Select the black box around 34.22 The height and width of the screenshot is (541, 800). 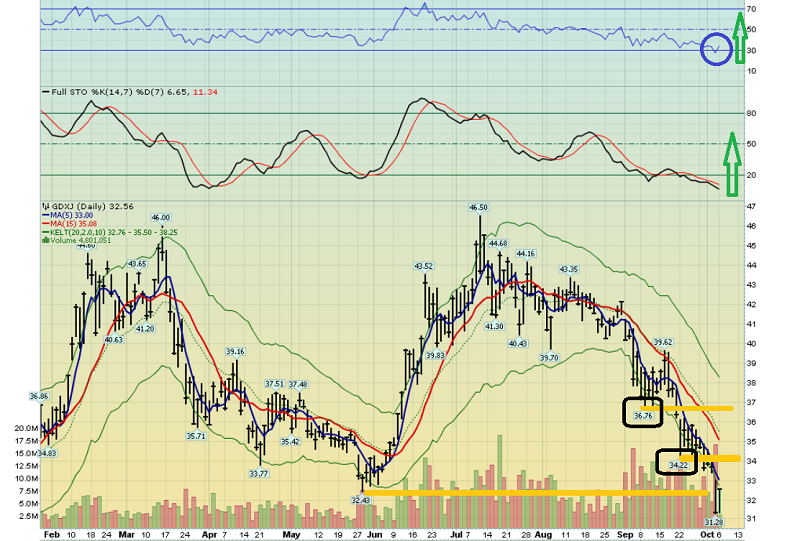tap(678, 462)
